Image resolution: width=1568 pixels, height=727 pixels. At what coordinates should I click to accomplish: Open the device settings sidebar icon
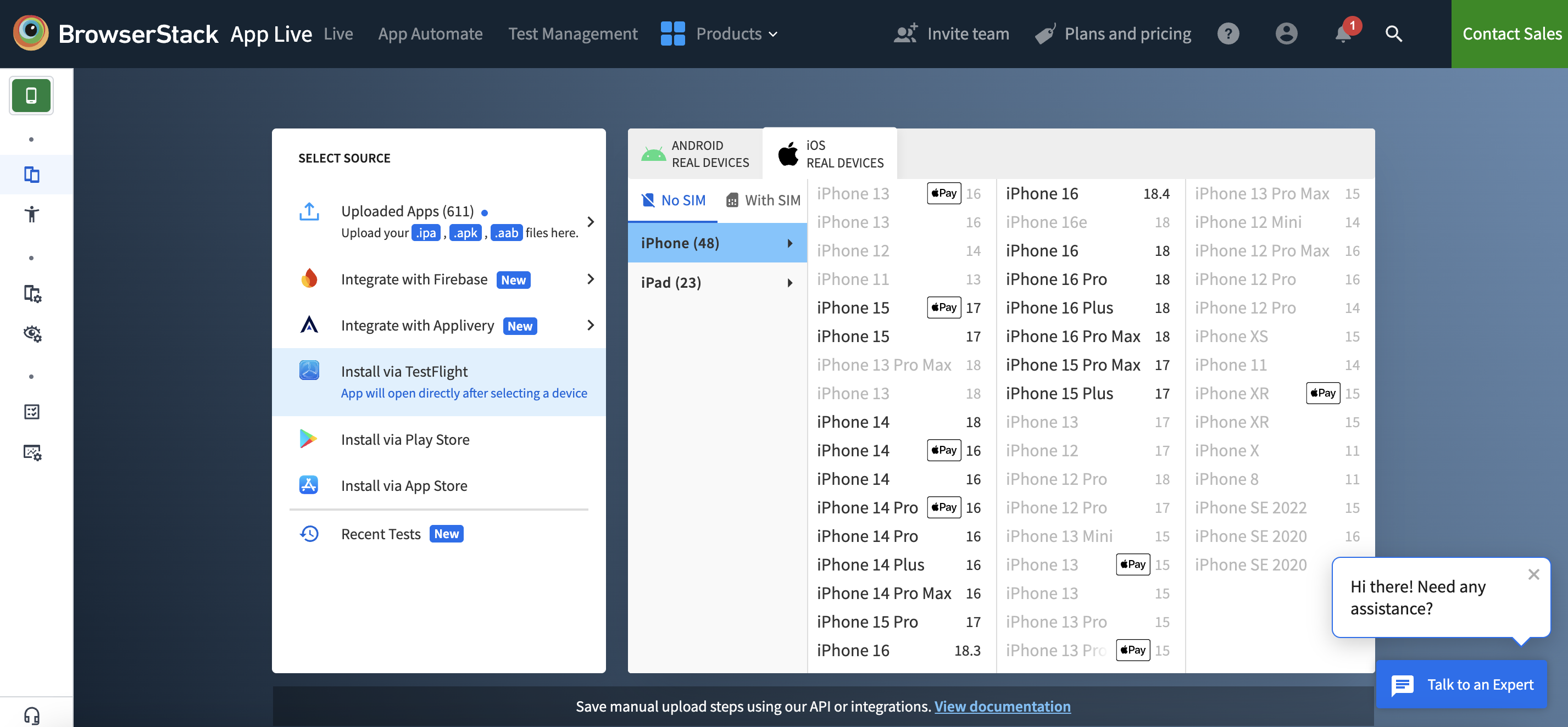point(32,293)
